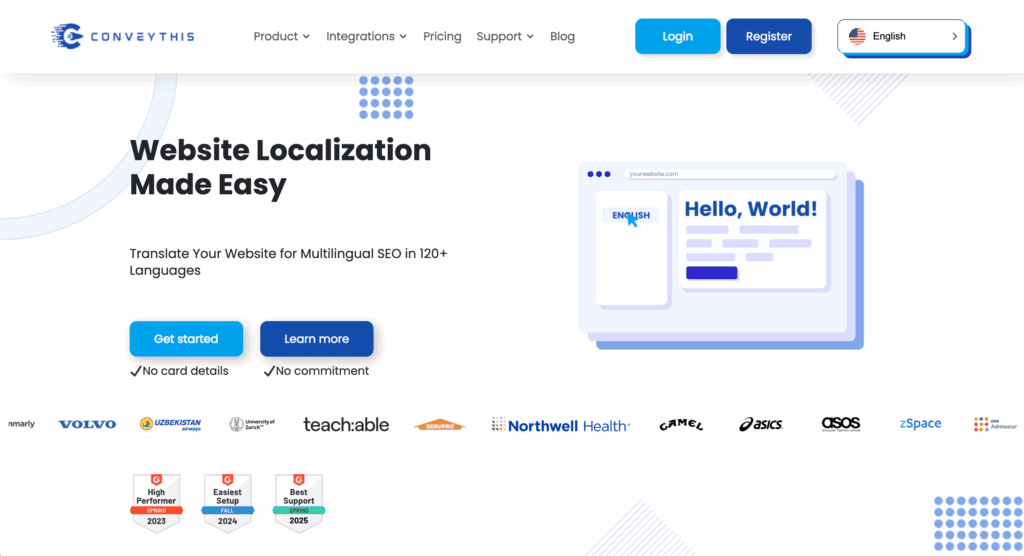Click the University of Zurich logo
Screen dimensions: 1024x556
coord(252,424)
